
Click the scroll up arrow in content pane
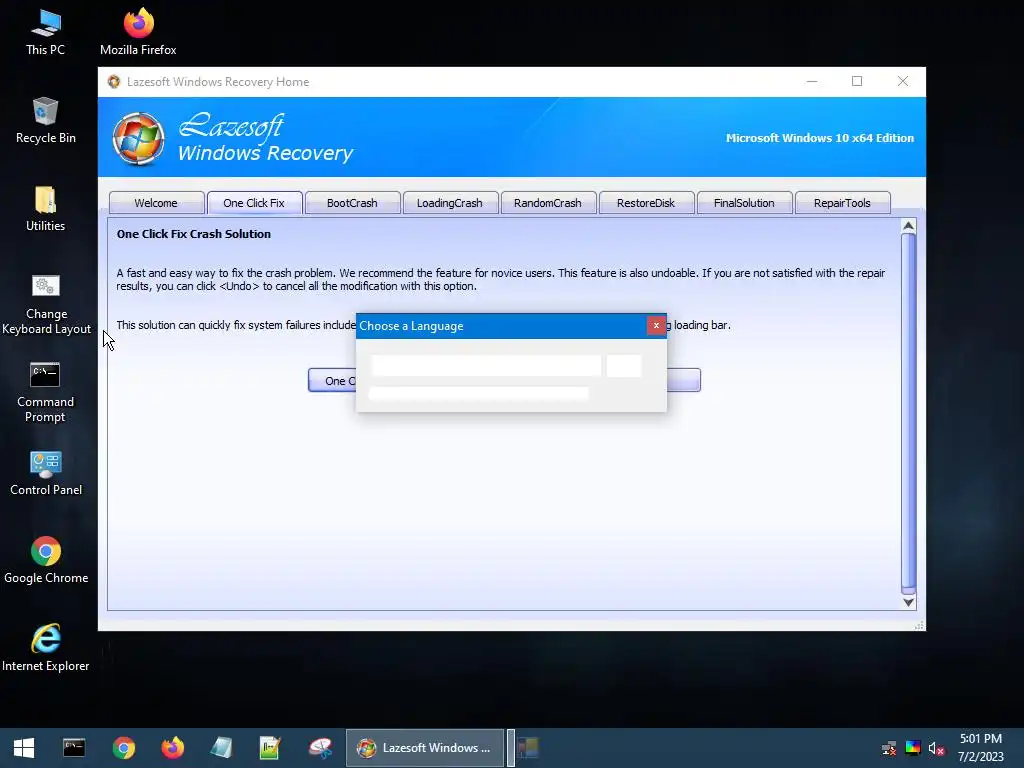click(908, 226)
